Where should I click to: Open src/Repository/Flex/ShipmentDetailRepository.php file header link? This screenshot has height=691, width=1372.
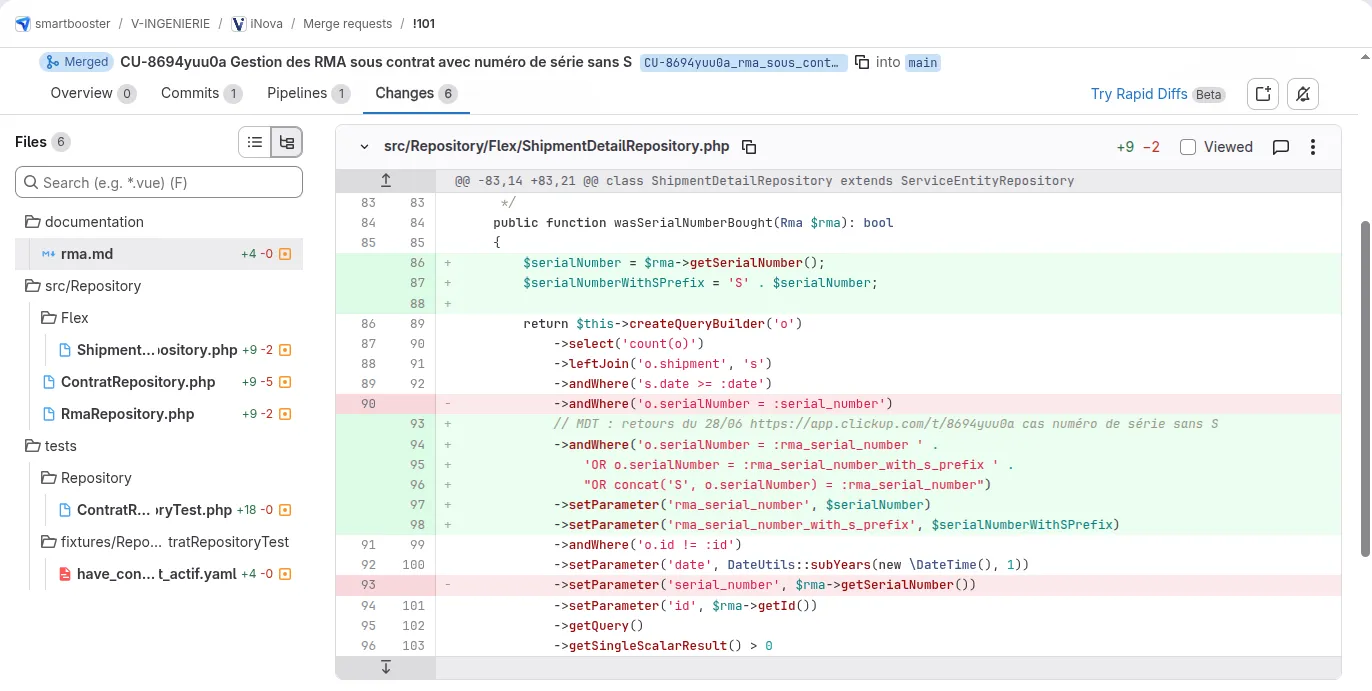click(x=557, y=147)
